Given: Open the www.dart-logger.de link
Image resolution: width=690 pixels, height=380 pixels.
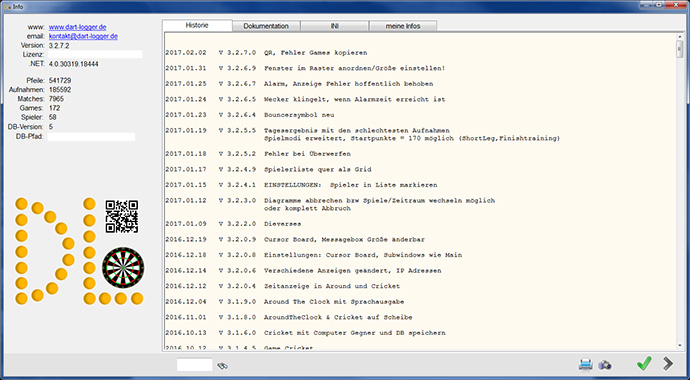Looking at the screenshot, I should (x=77, y=27).
